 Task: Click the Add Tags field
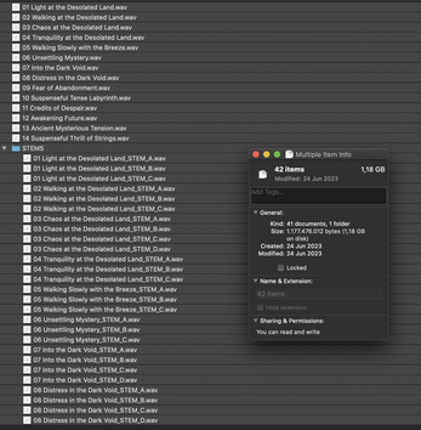(319, 196)
